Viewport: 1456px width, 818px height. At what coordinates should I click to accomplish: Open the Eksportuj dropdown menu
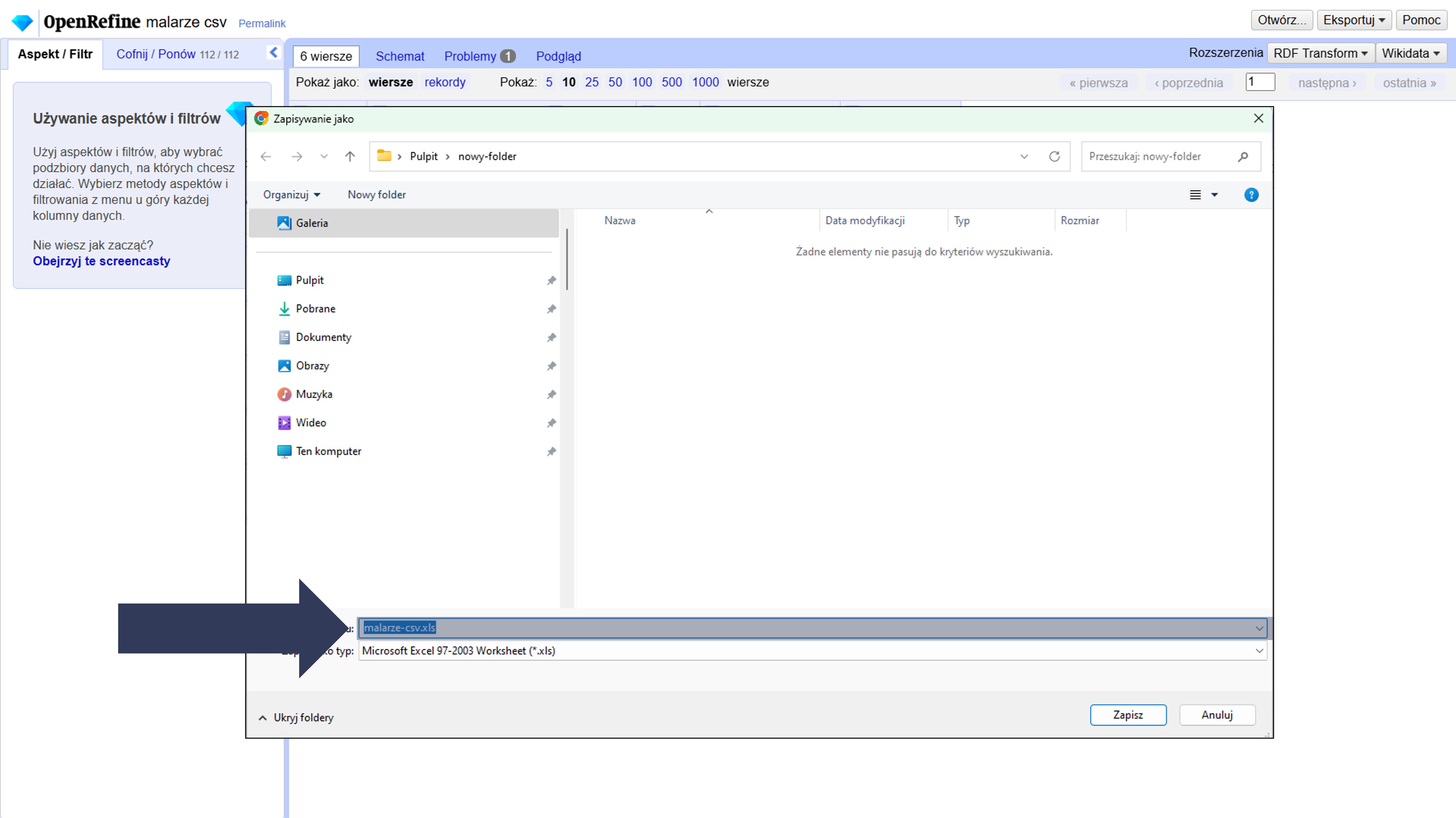tap(1354, 20)
